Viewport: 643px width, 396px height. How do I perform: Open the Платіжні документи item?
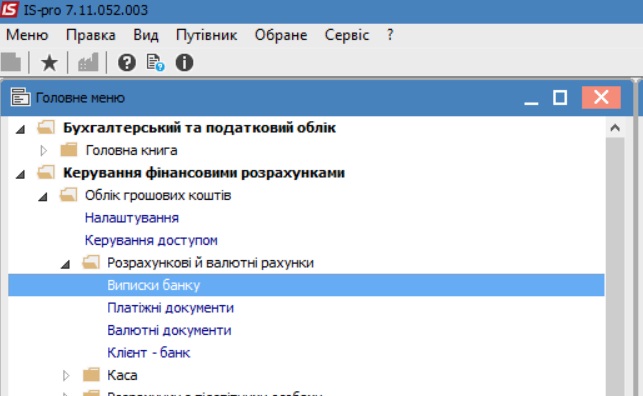[x=171, y=308]
